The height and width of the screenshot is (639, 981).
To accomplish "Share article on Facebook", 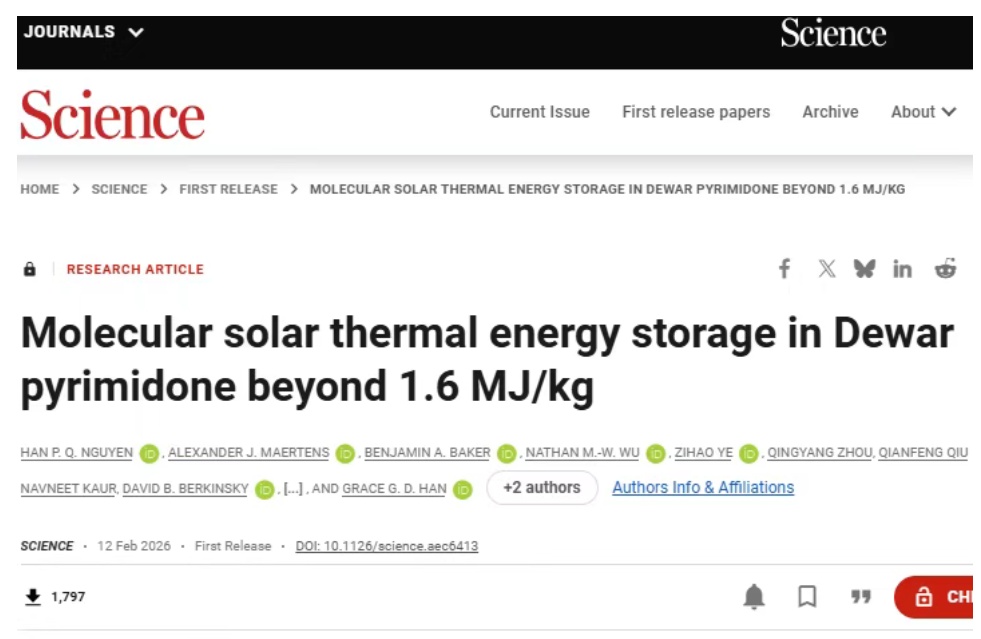I will click(x=785, y=269).
